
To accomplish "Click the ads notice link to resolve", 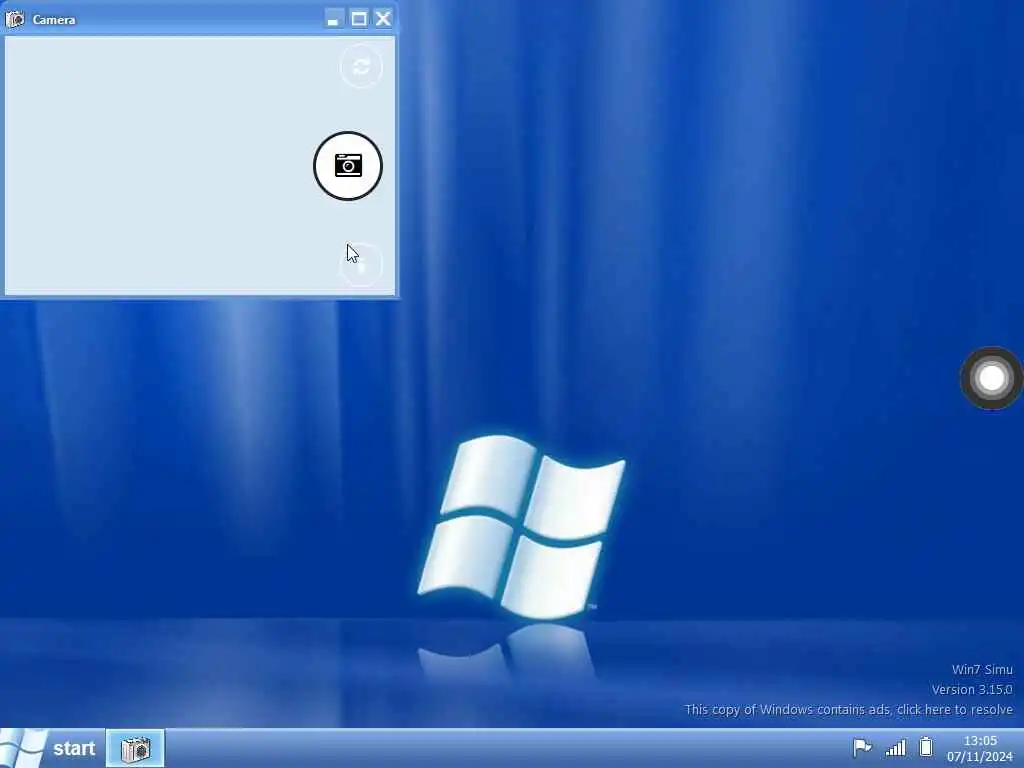I will (848, 709).
